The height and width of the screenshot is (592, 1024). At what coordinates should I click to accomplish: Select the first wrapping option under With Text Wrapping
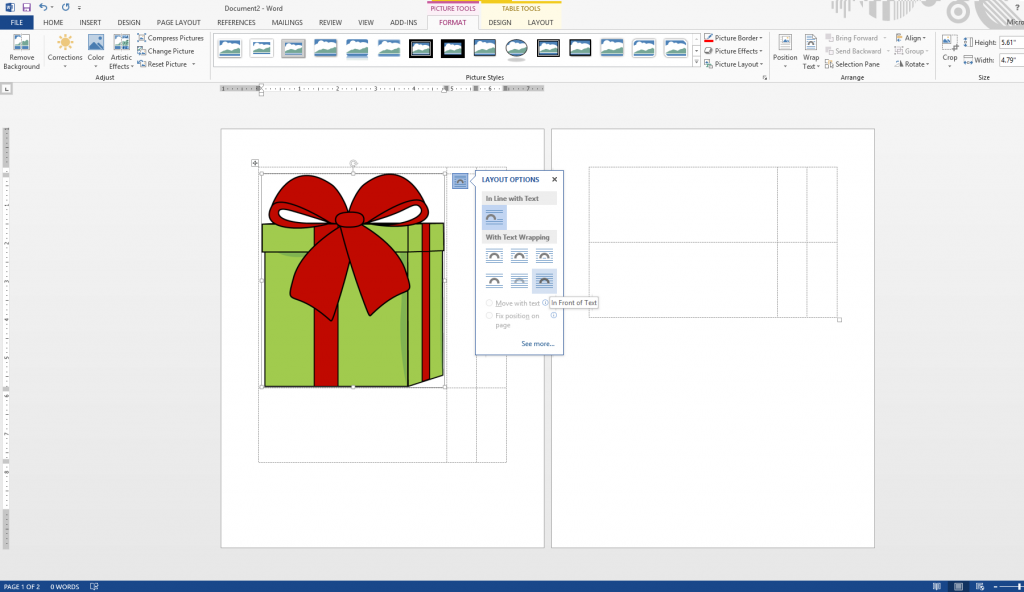pyautogui.click(x=494, y=255)
